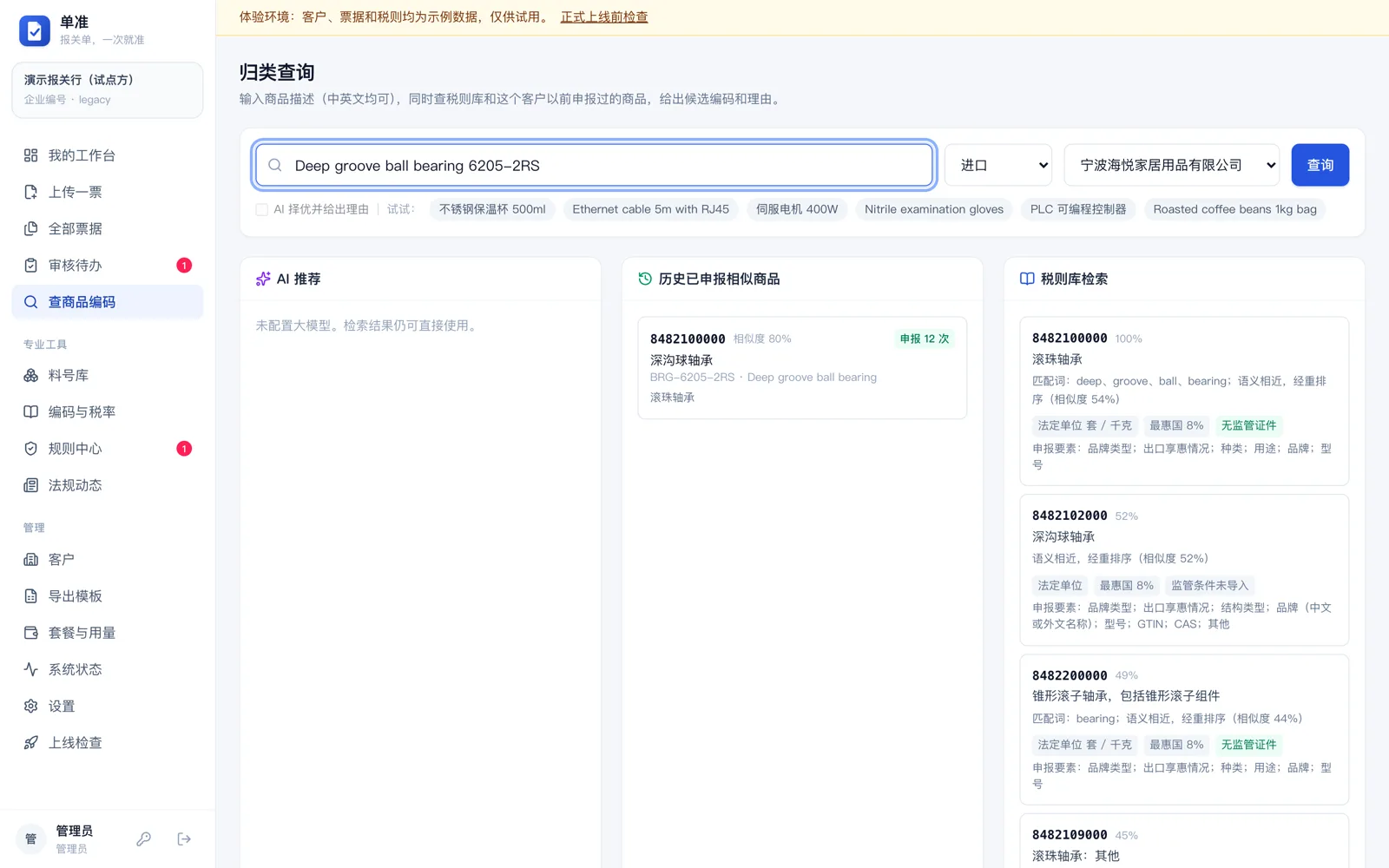Follow the 正式上线前检查 link
This screenshot has height=868, width=1389.
pos(604,16)
